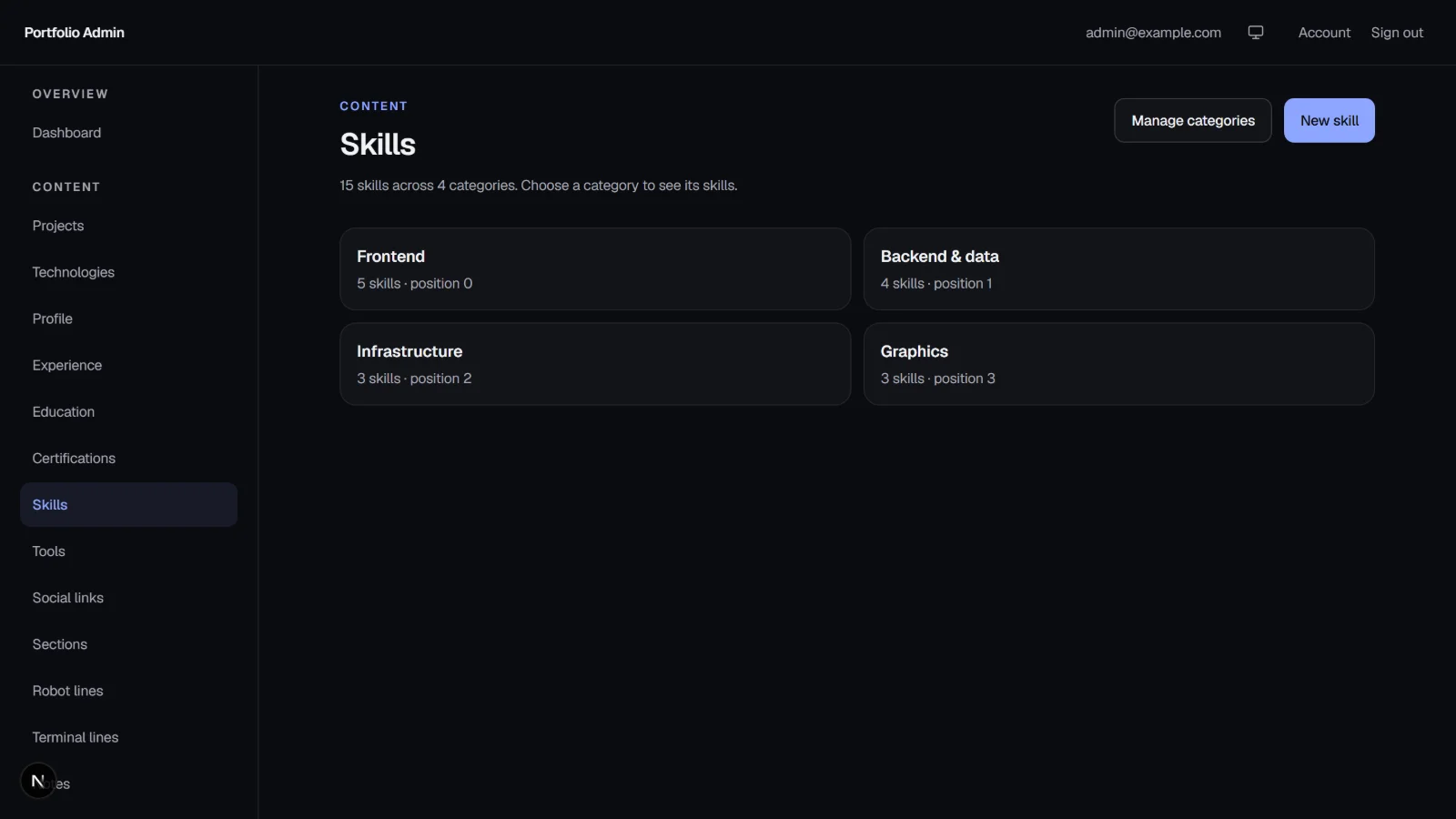Click the New skill button
Image resolution: width=1456 pixels, height=819 pixels.
tap(1329, 120)
